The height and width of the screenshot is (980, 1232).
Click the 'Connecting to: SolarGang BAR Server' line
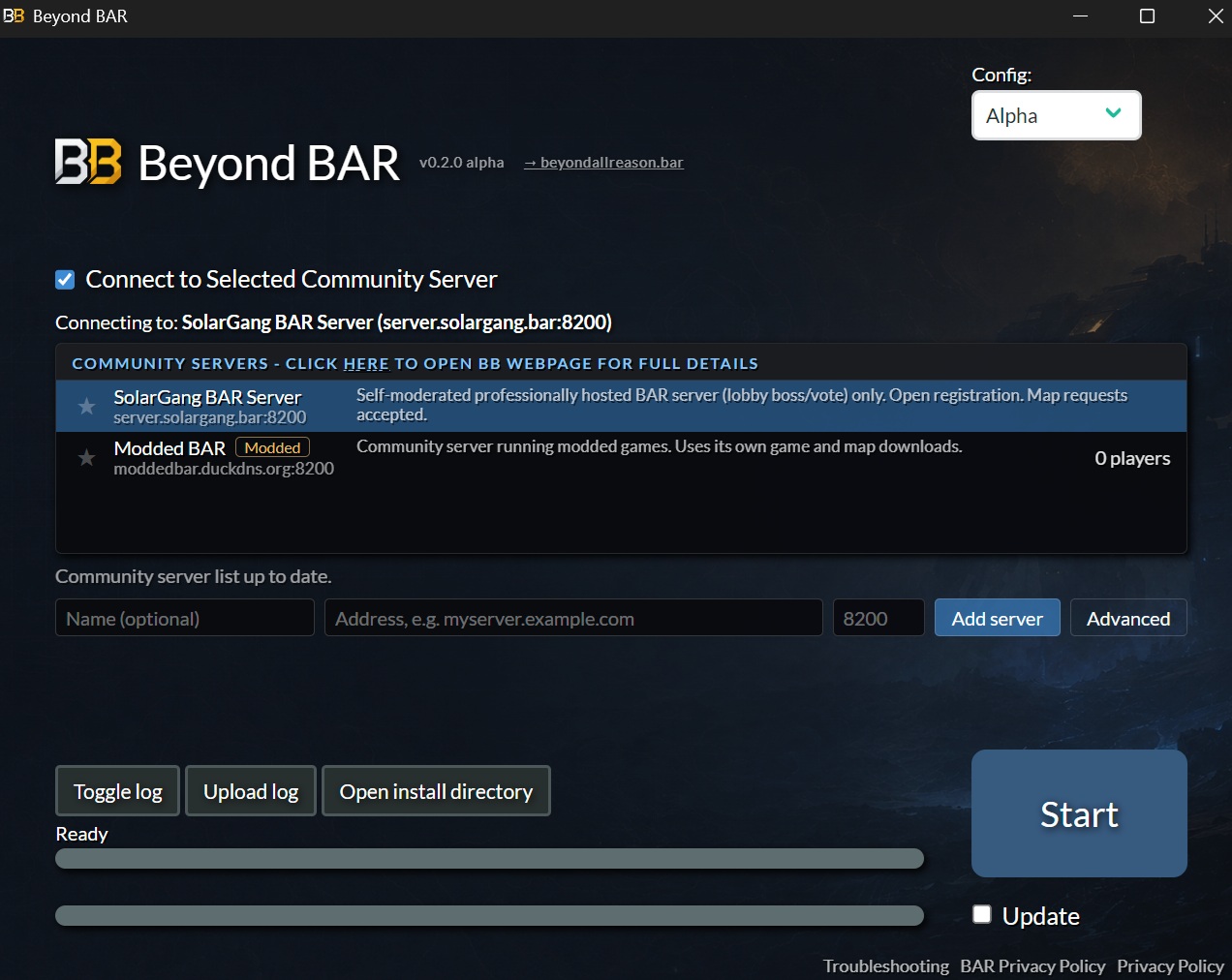333,322
